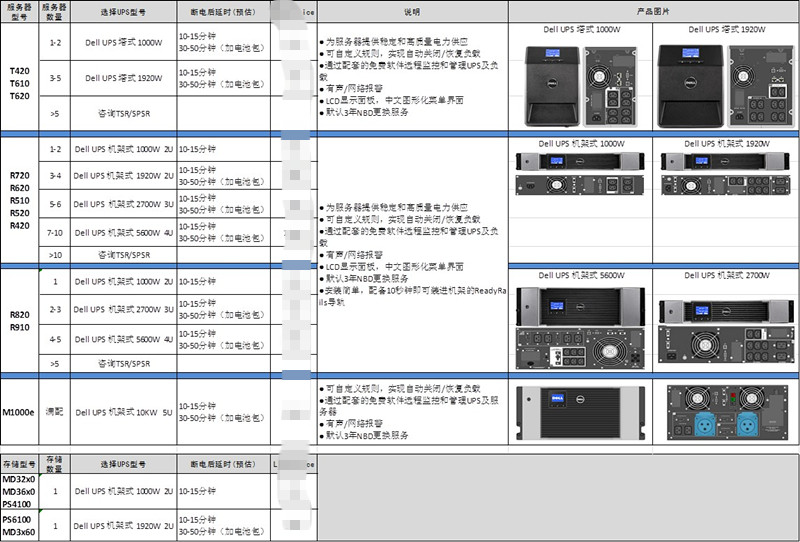
Task: Click the 满配 quantity cell for M1000e
Action: pyautogui.click(x=55, y=412)
